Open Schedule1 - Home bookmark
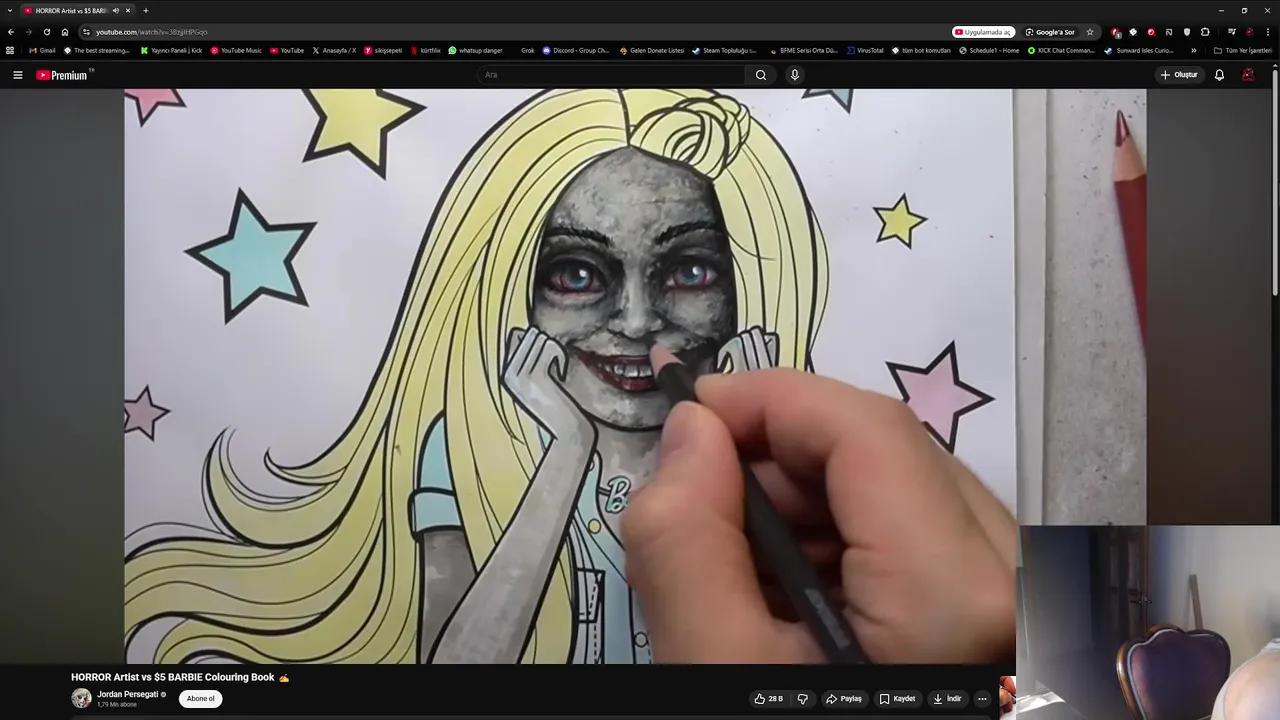Image resolution: width=1280 pixels, height=720 pixels. point(989,50)
